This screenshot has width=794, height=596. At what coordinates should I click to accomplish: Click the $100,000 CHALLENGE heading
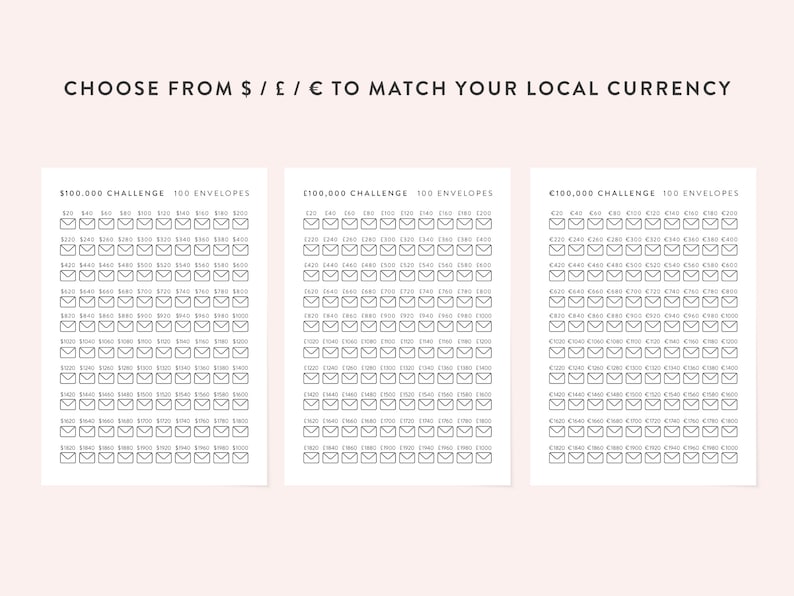112,193
